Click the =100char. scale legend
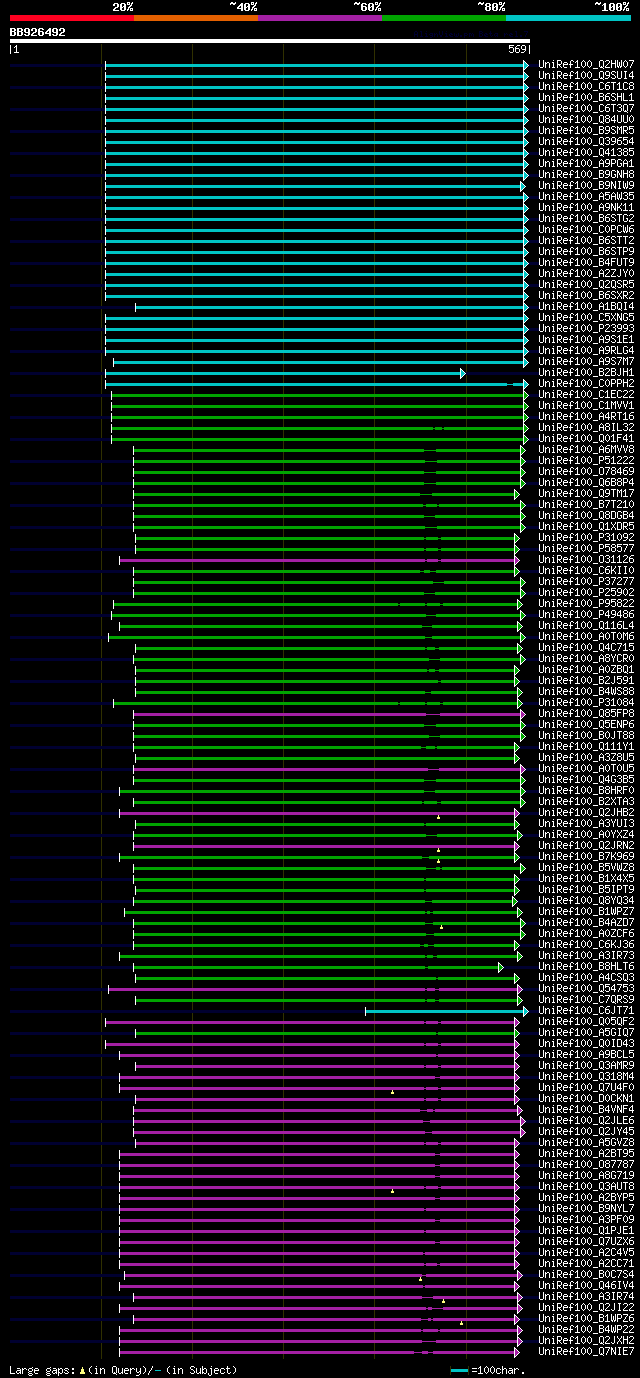This screenshot has width=640, height=1378. 487,1370
